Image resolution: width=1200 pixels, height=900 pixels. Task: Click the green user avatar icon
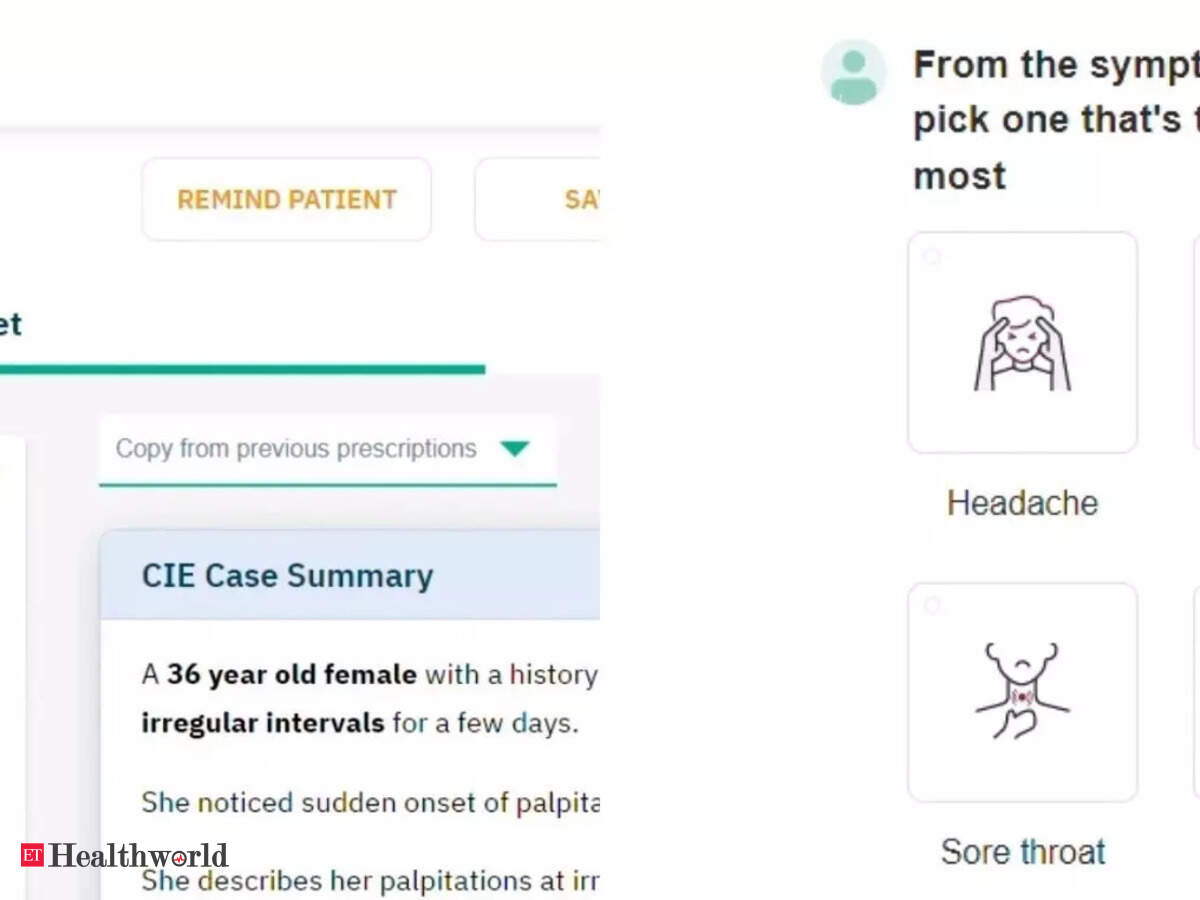point(853,73)
